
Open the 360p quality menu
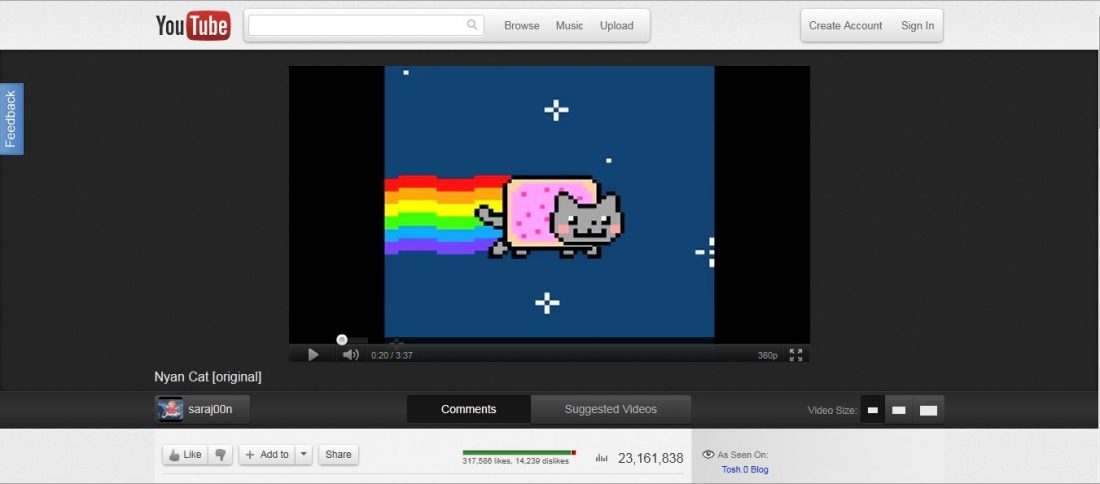[x=767, y=355]
